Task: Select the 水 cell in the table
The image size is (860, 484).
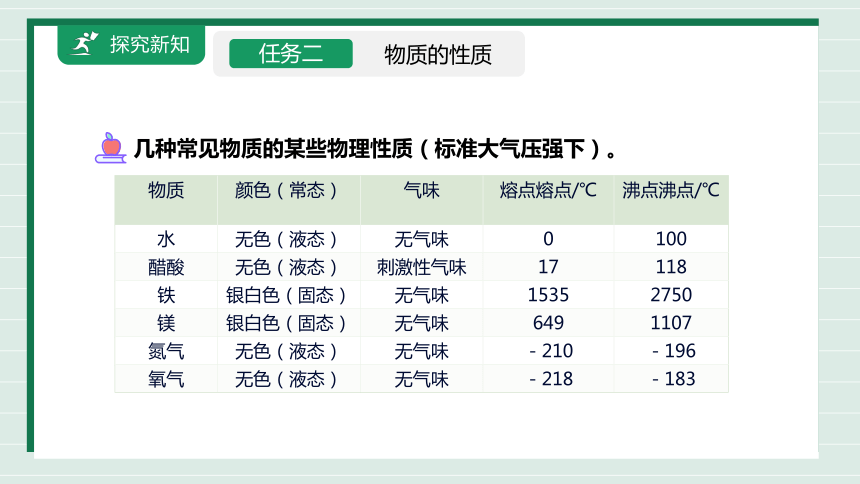Action: click(x=166, y=239)
